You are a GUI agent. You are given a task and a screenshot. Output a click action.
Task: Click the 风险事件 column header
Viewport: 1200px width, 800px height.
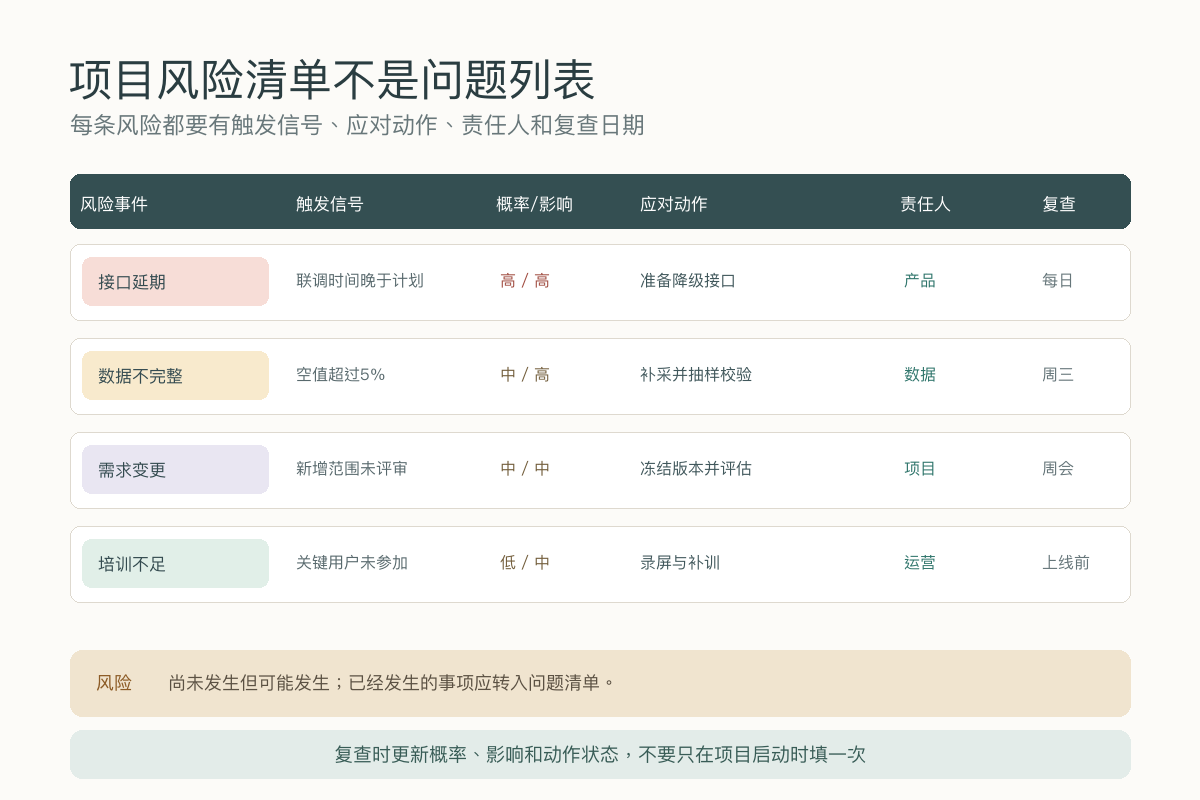114,204
